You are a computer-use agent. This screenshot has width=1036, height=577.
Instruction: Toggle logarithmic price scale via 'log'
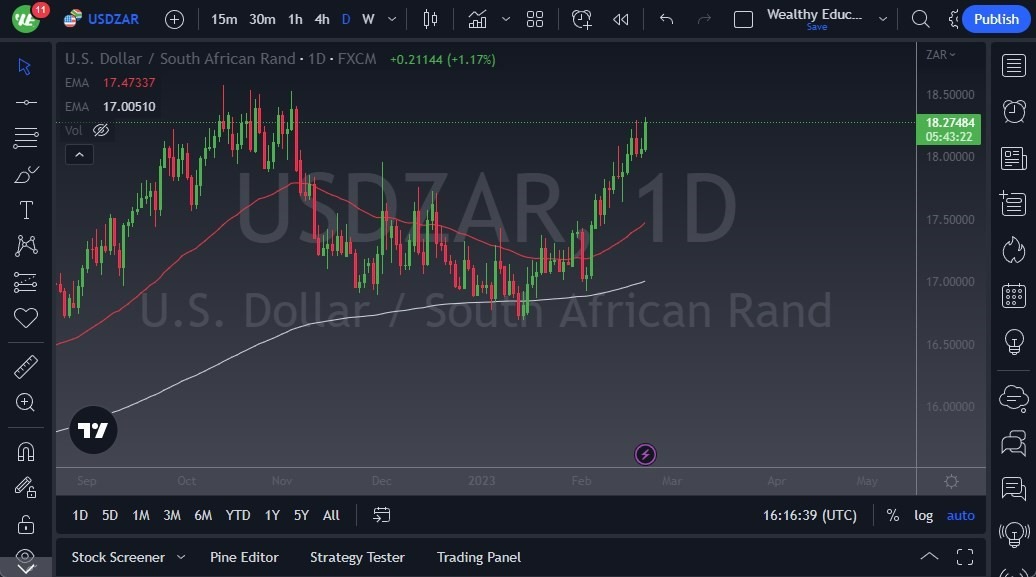pos(923,515)
